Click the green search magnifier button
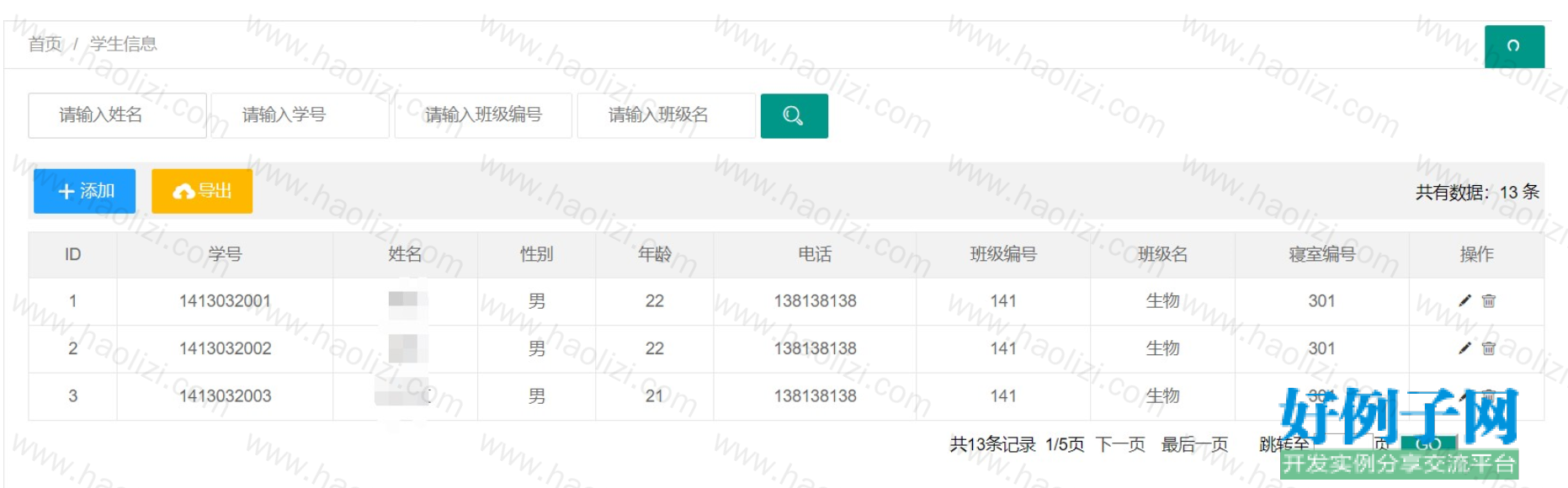The image size is (1568, 488). [794, 116]
